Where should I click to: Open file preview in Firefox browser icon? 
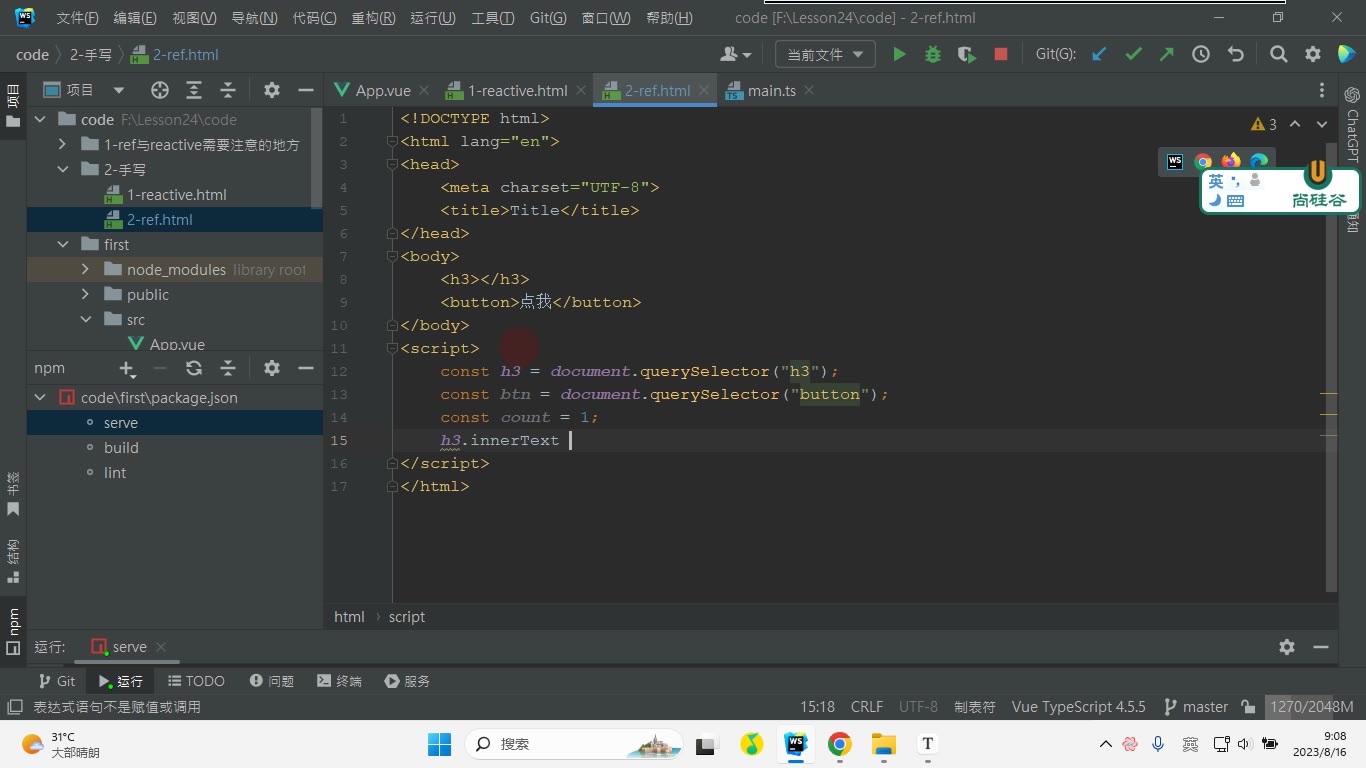coord(1231,161)
